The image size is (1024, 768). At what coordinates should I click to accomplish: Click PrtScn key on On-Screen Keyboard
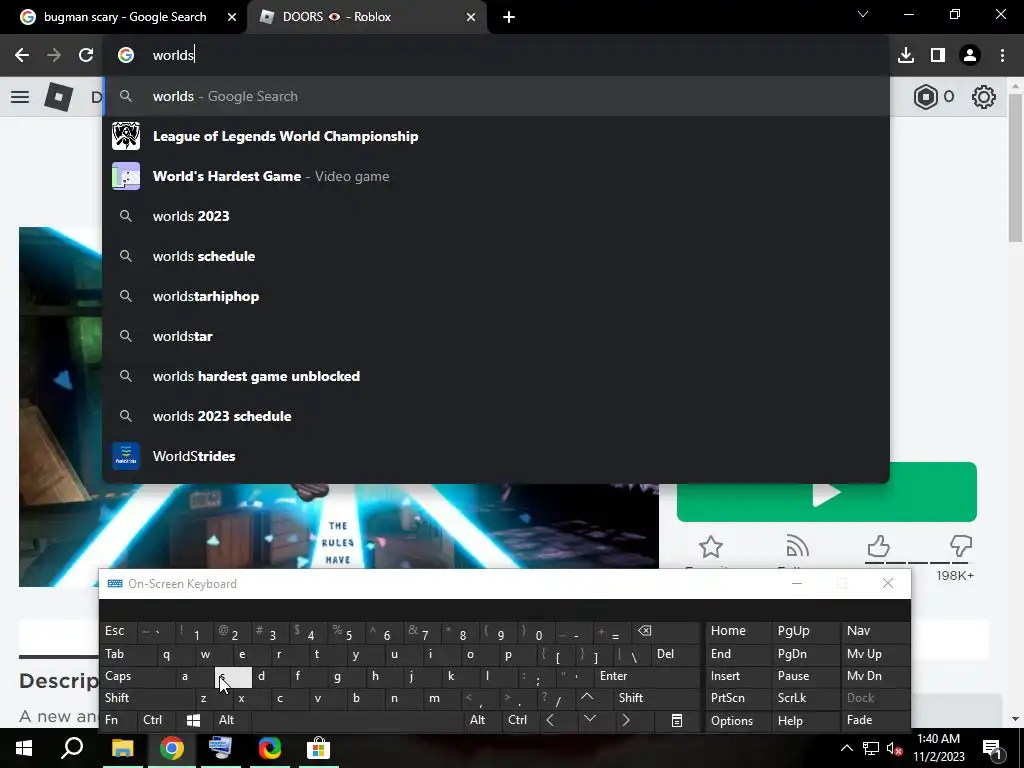tap(739, 698)
